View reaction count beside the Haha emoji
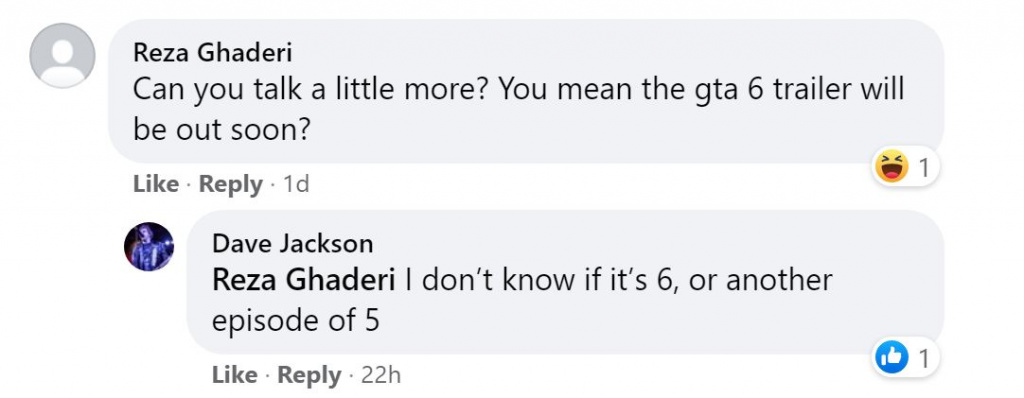1024x398 pixels. 923,168
